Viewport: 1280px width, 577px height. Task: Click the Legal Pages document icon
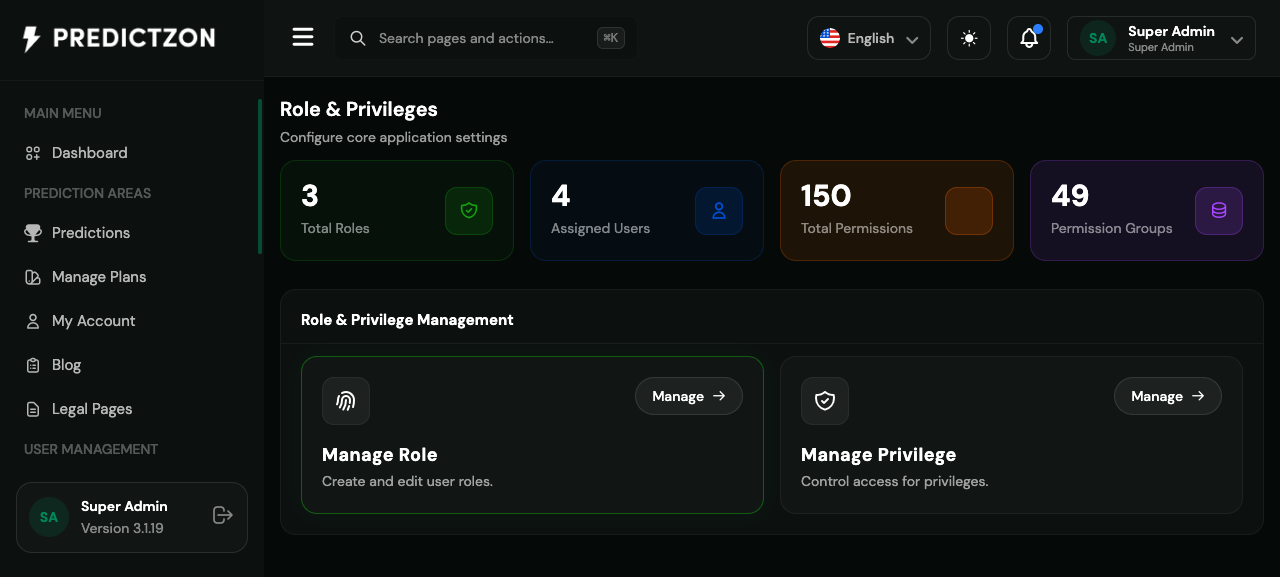[x=33, y=409]
